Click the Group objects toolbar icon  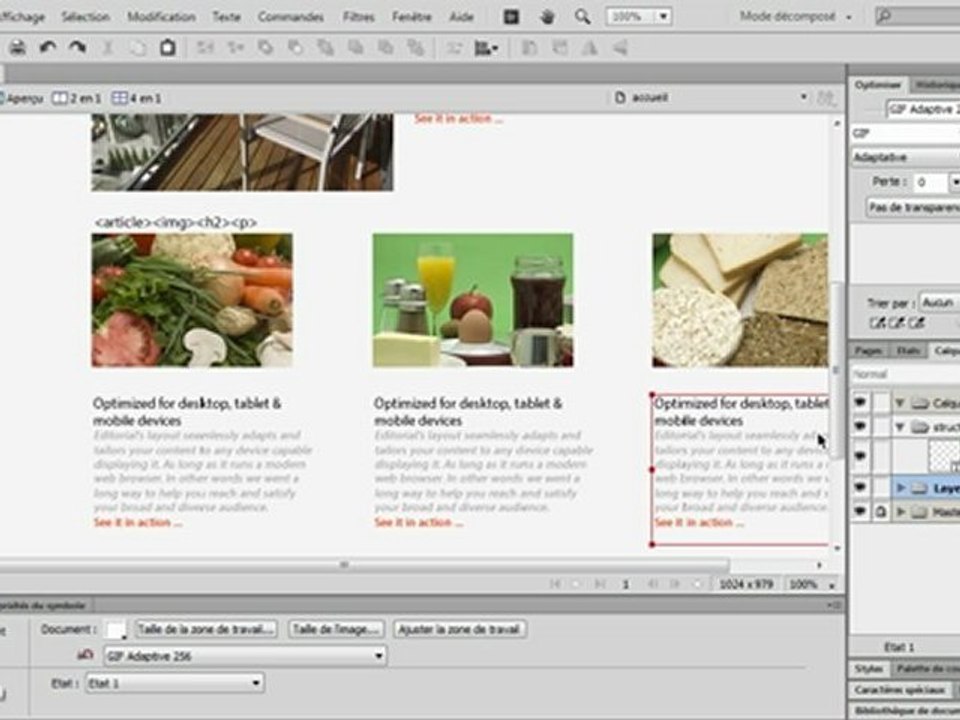(204, 48)
